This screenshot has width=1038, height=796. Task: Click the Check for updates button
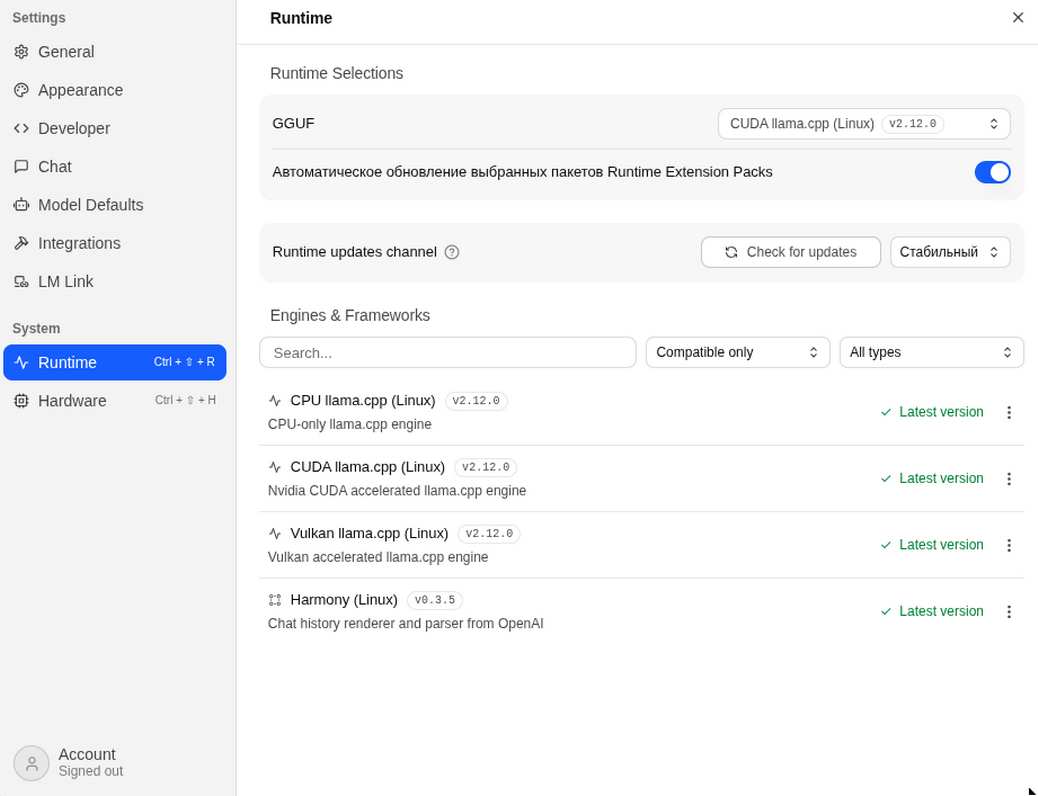click(790, 252)
